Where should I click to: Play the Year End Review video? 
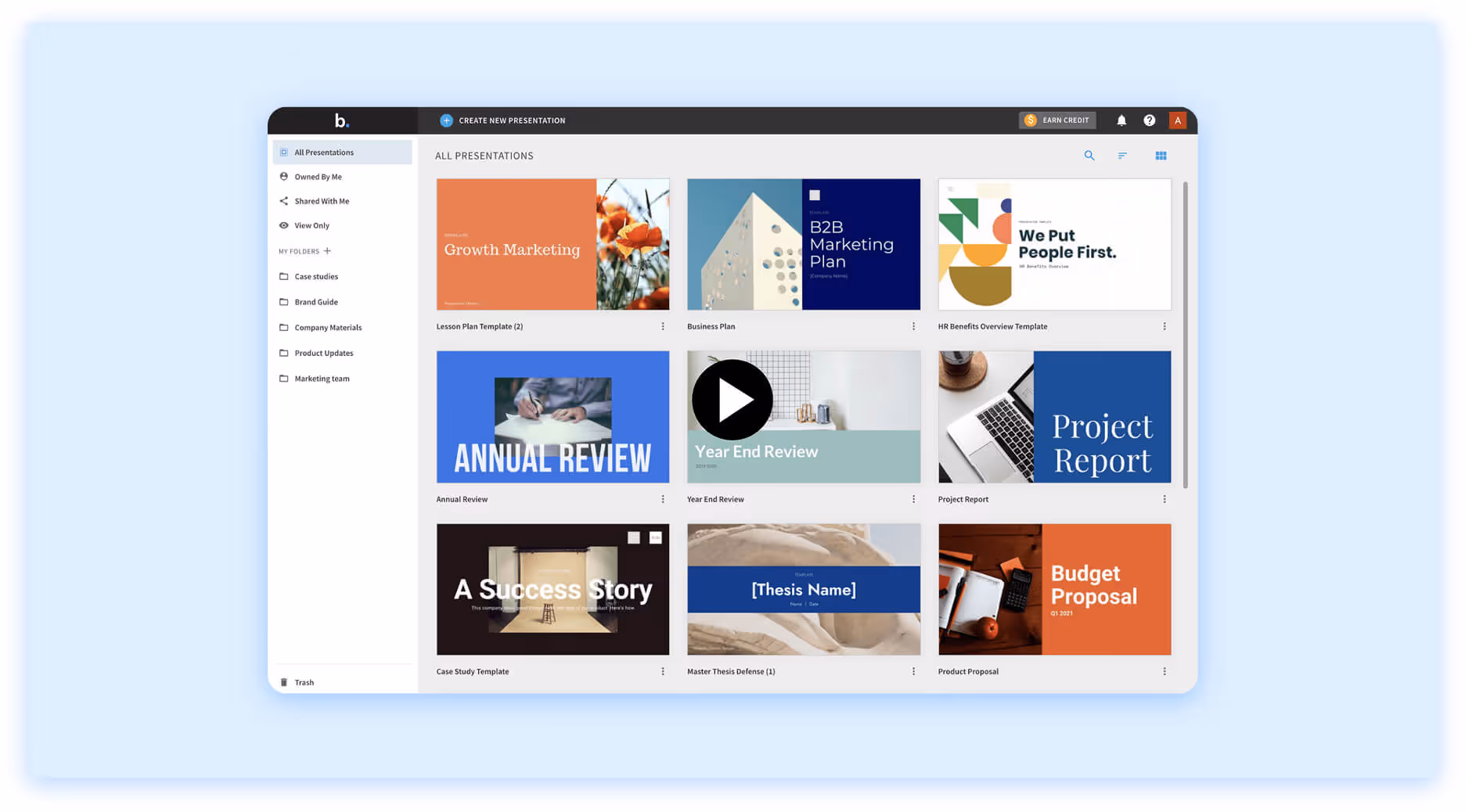(732, 399)
